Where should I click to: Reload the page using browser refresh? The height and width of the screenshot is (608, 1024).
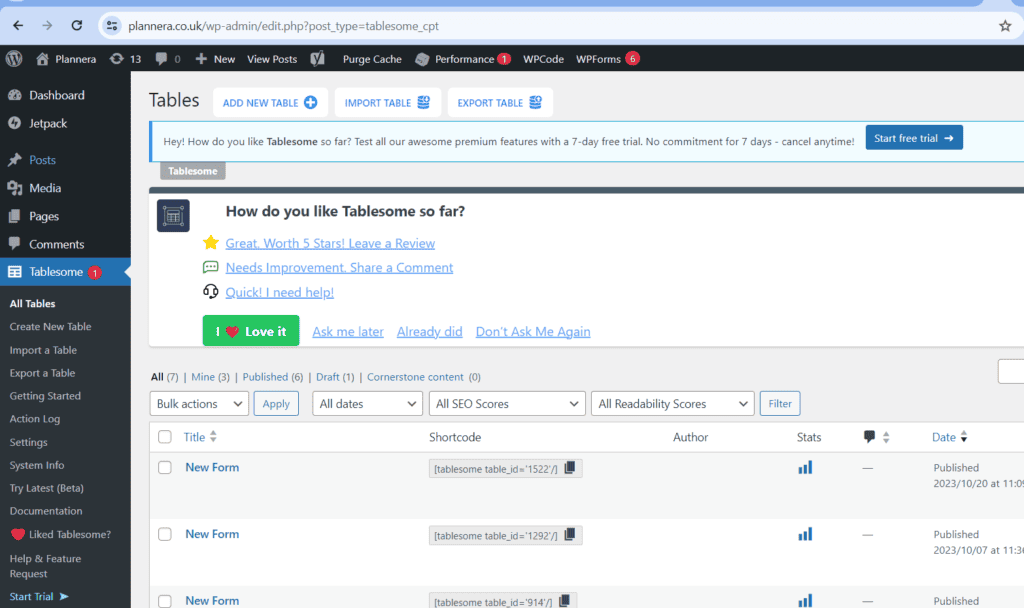click(77, 25)
